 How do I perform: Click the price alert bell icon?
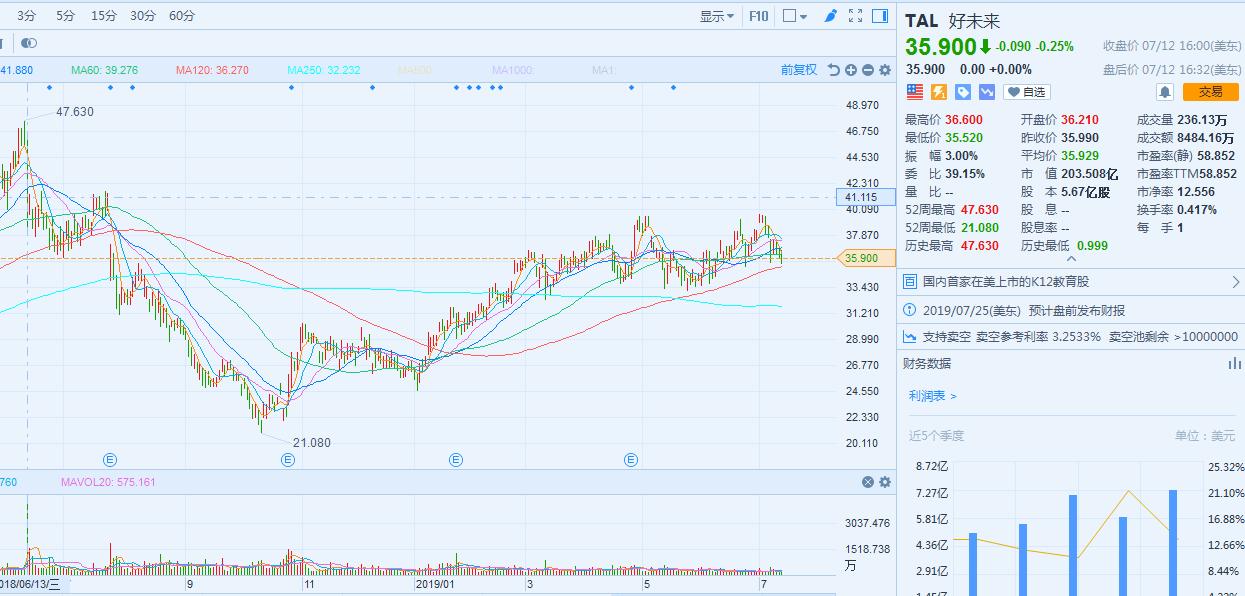[x=1165, y=92]
